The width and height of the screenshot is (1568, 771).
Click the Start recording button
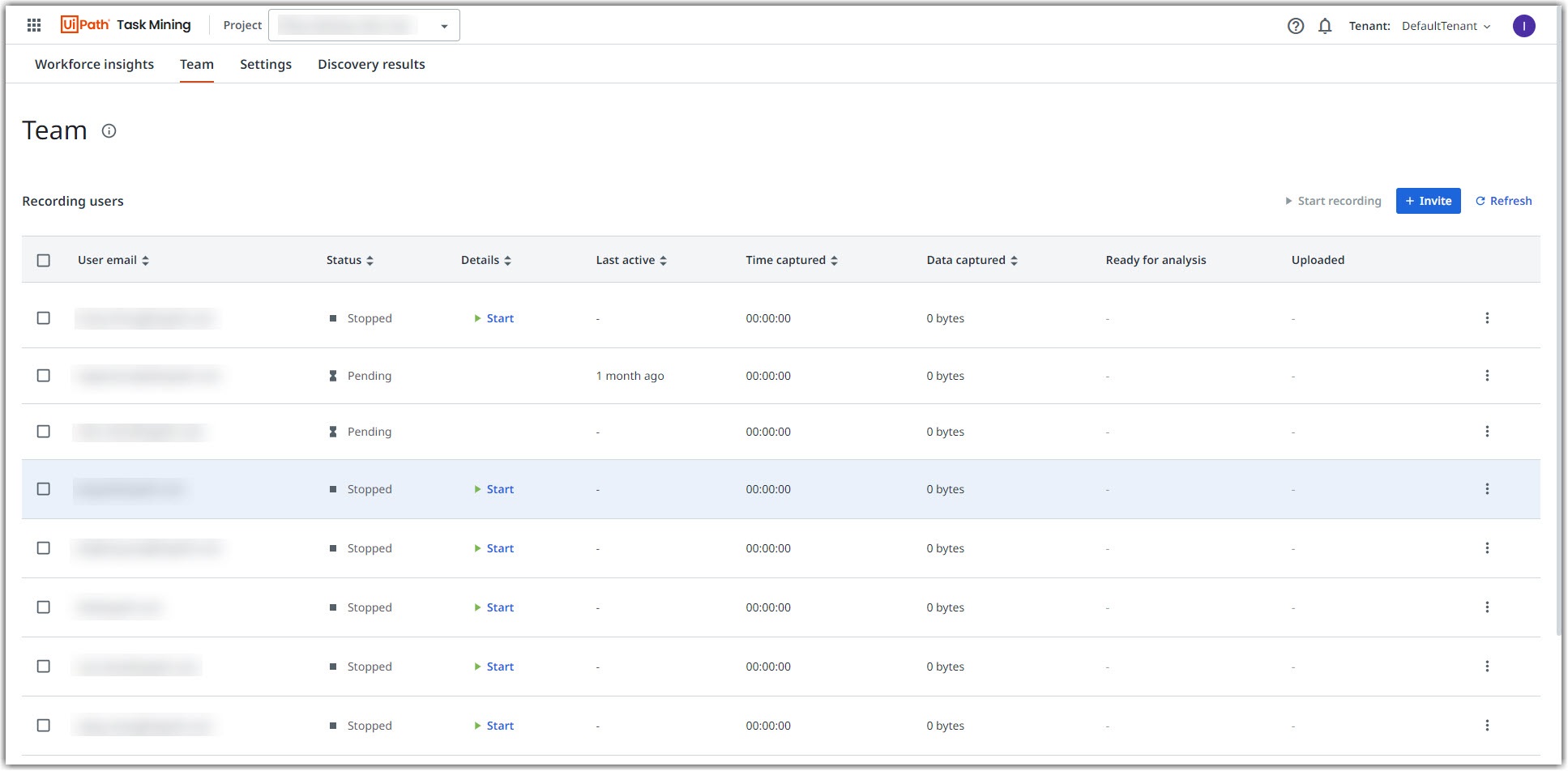coord(1333,201)
